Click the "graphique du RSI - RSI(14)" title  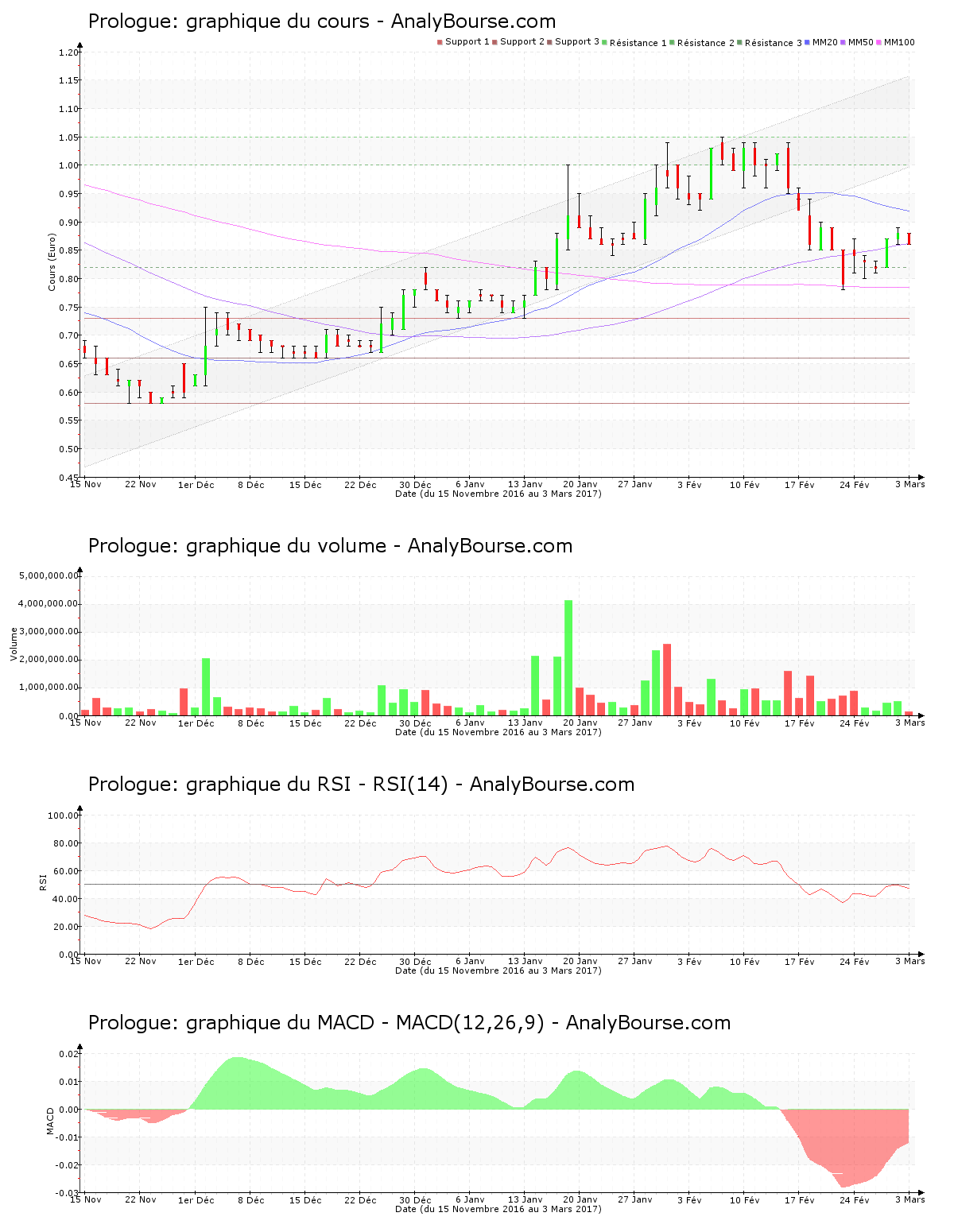(x=317, y=785)
